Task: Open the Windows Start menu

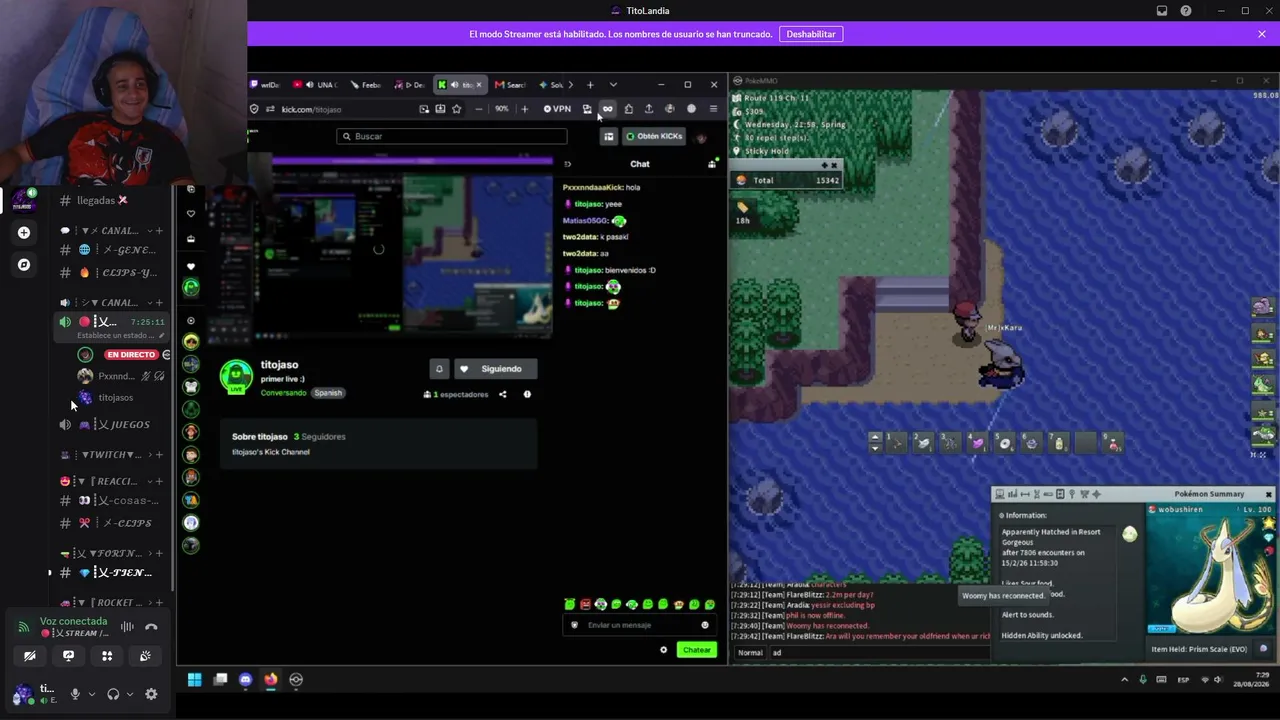Action: 195,680
